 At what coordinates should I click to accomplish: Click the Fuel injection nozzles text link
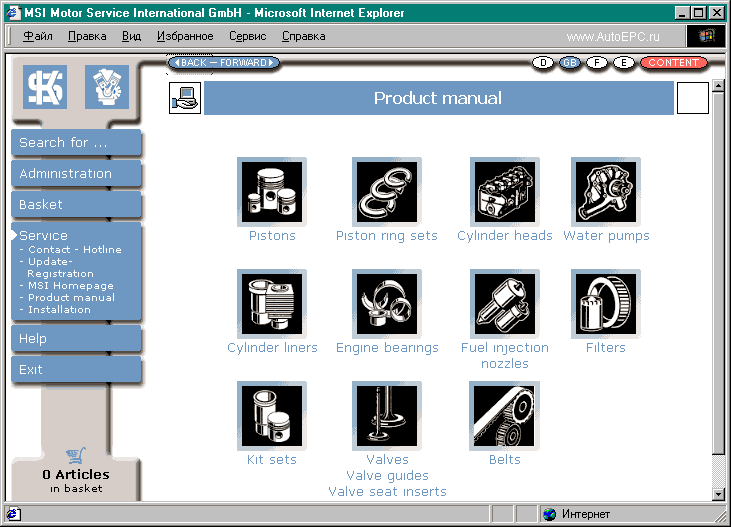click(505, 355)
